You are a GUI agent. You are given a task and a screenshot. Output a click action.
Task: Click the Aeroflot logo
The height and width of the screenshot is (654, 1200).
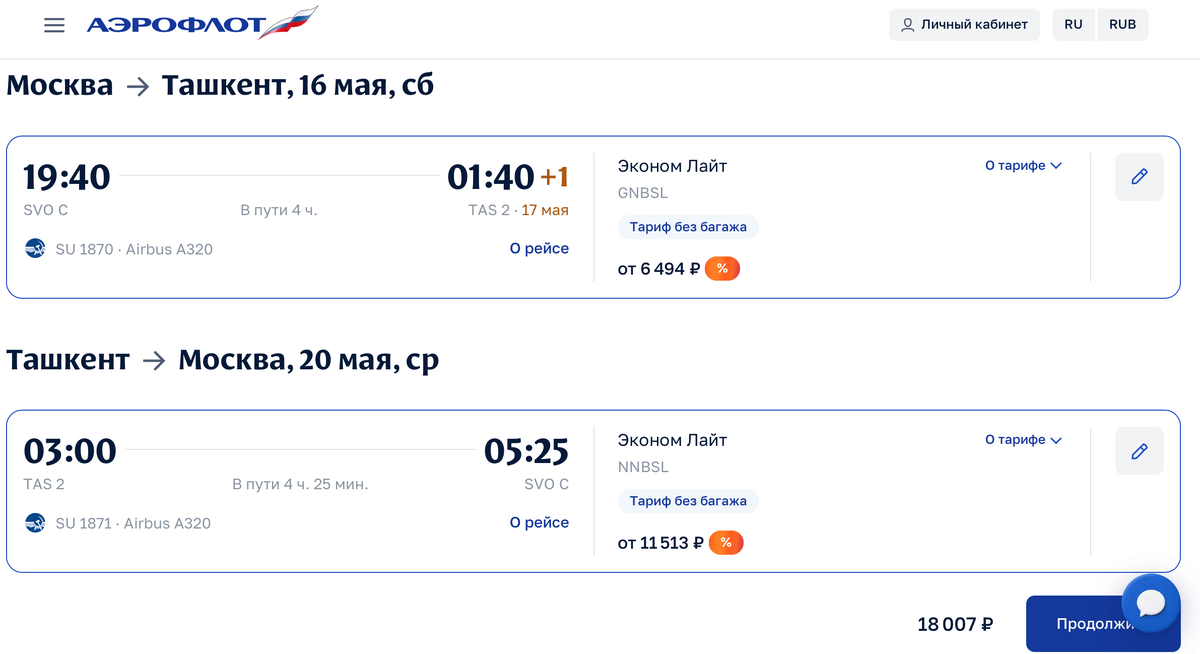click(201, 24)
